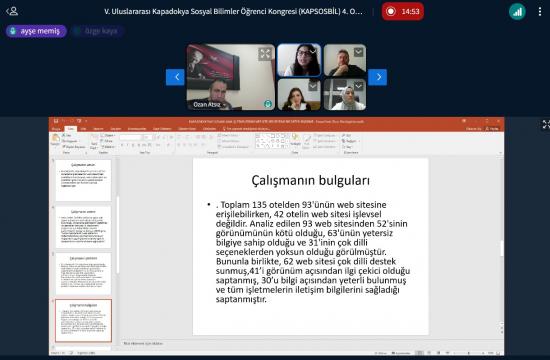
Task: Show the next page of webcams
Action: [x=378, y=77]
